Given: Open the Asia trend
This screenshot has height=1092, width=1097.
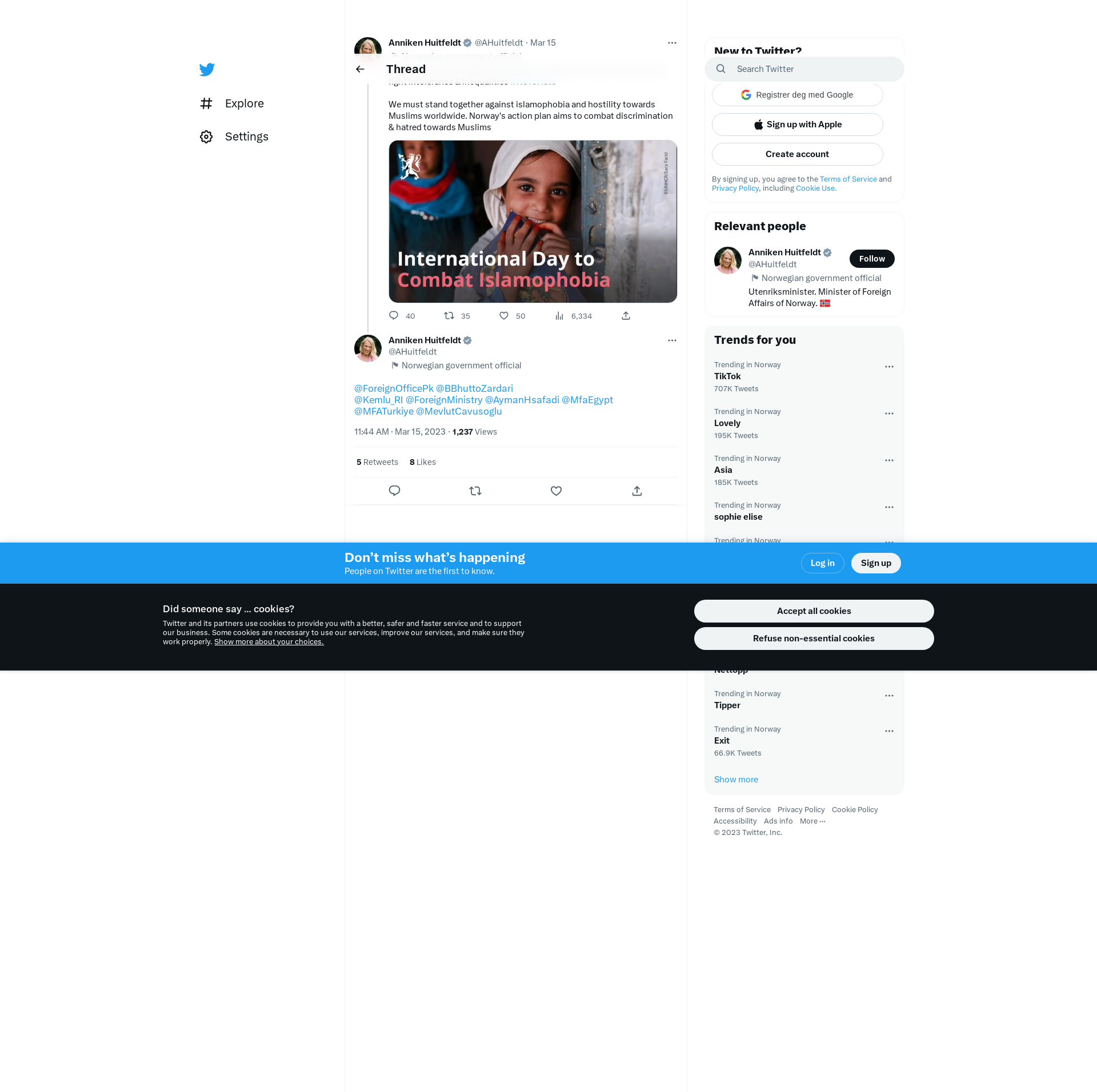Looking at the screenshot, I should (804, 470).
